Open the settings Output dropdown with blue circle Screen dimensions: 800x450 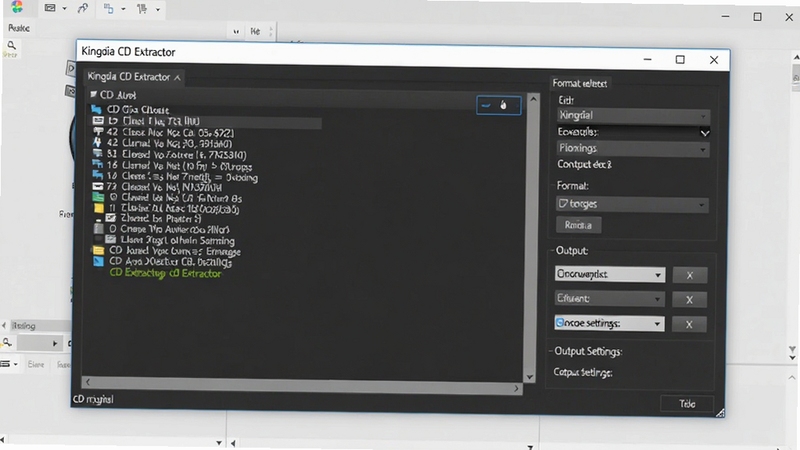609,323
